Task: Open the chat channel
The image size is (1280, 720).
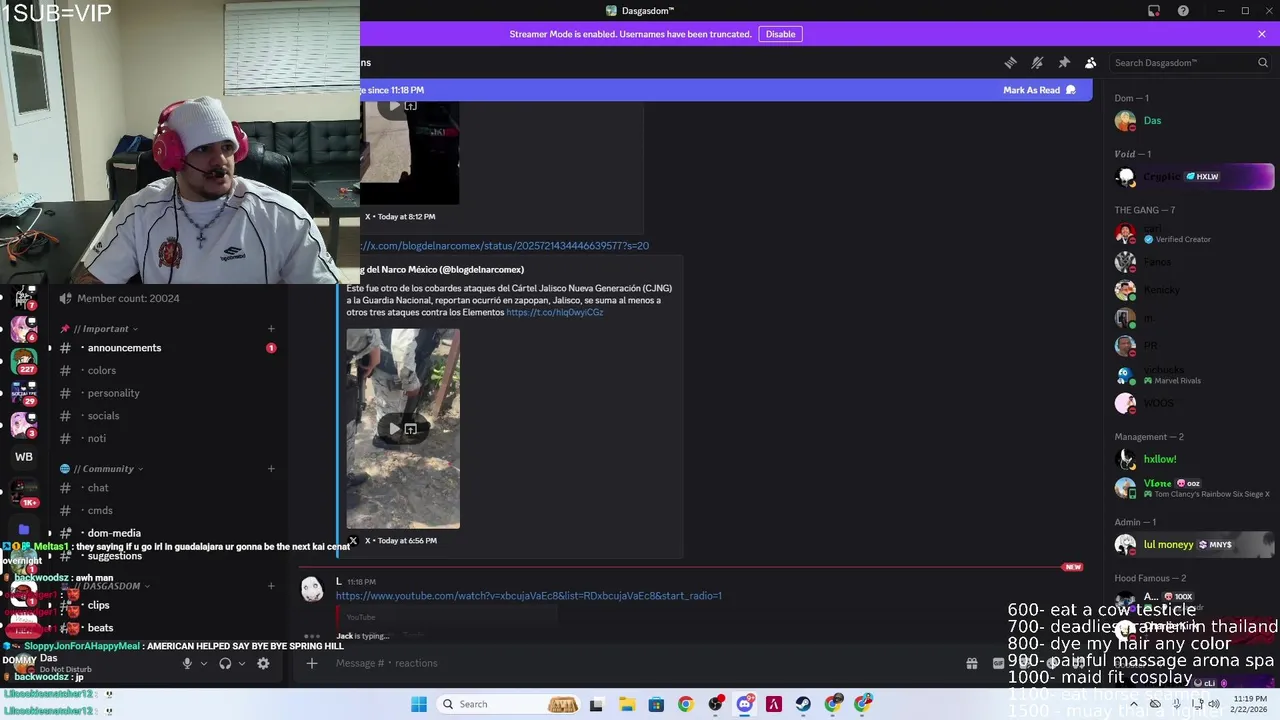Action: point(166,488)
